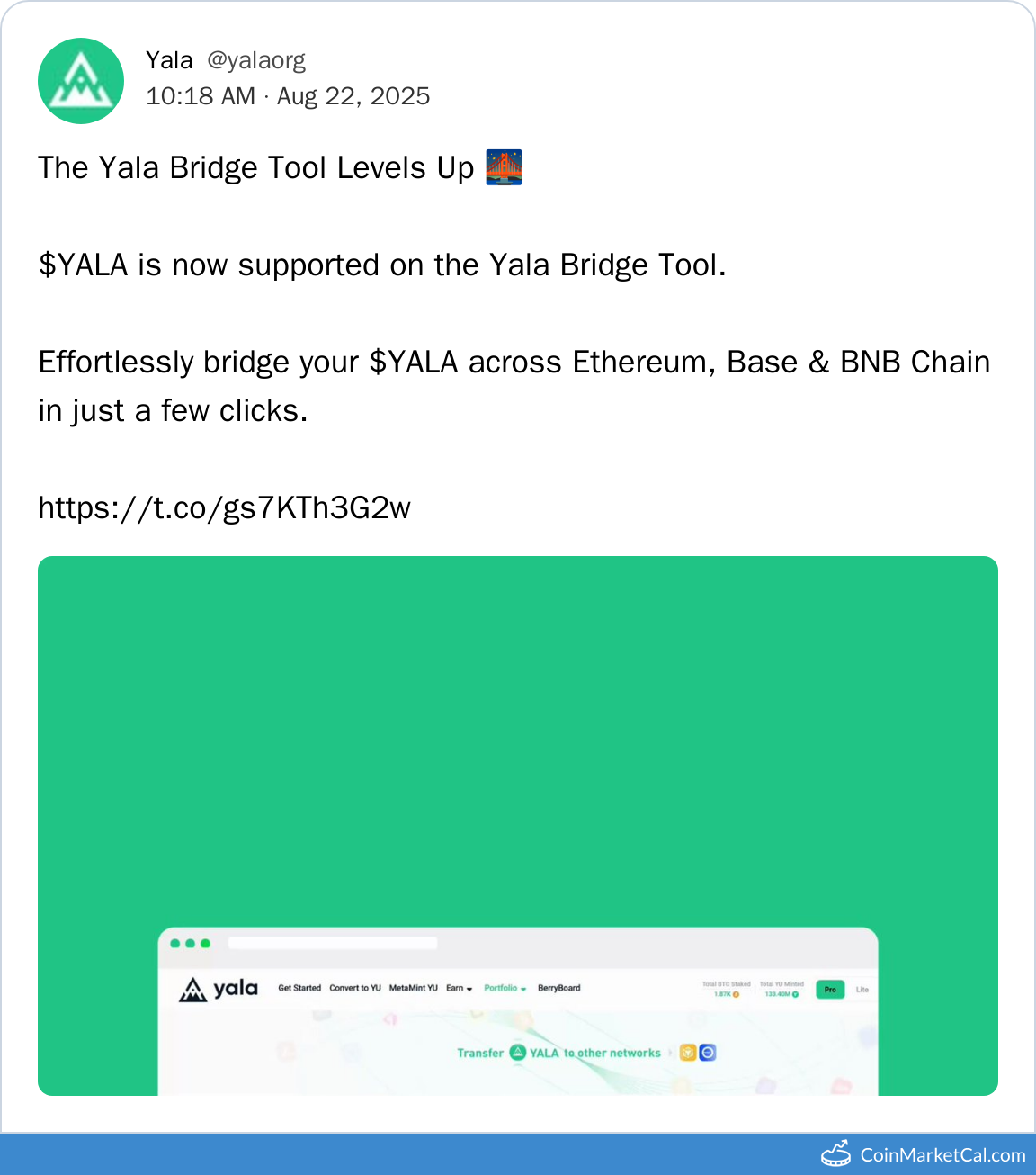The width and height of the screenshot is (1036, 1175).
Task: Click the CoinMarketCal logo icon
Action: 835,1153
